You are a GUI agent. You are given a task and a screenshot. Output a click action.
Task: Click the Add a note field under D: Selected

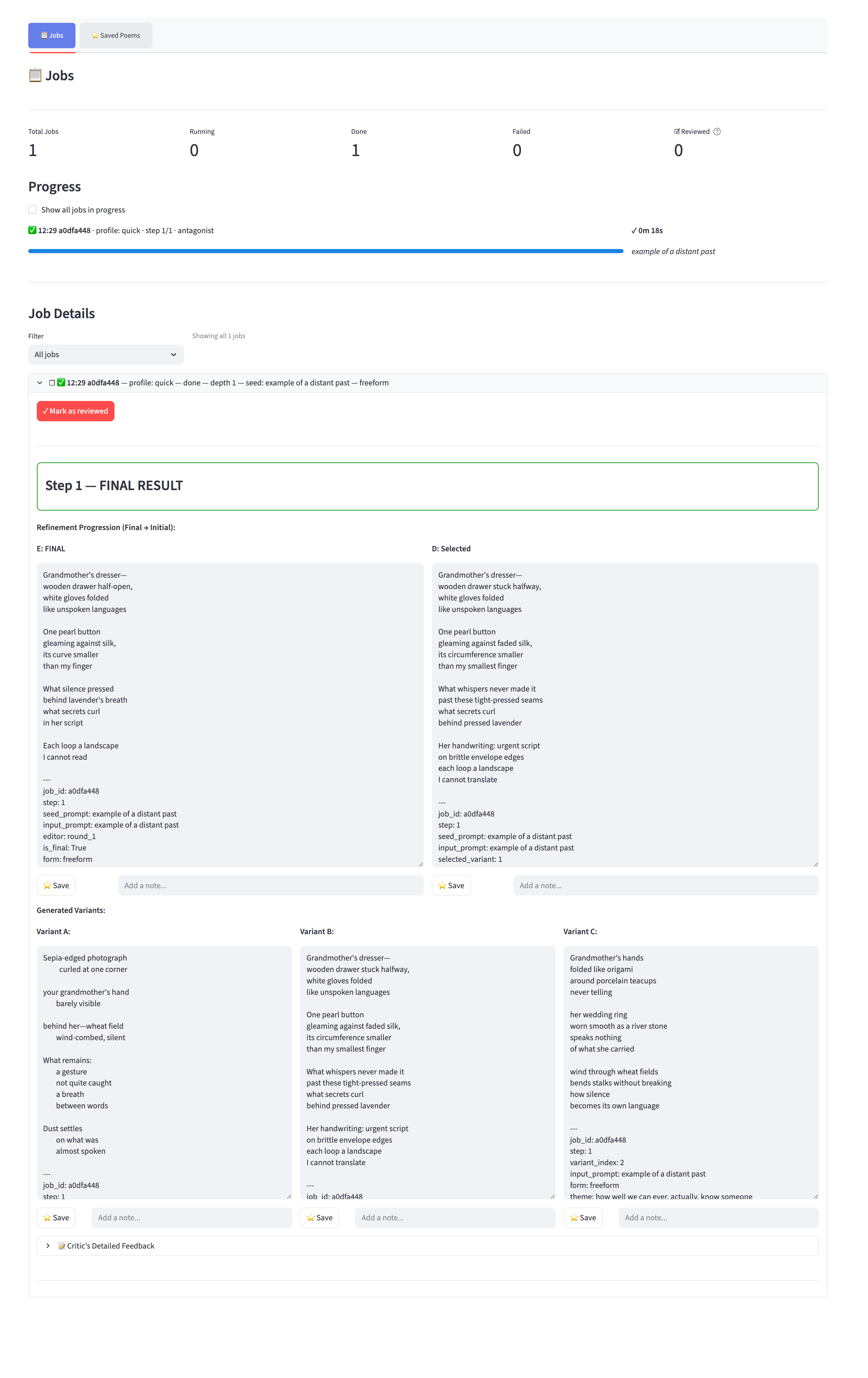pos(665,885)
